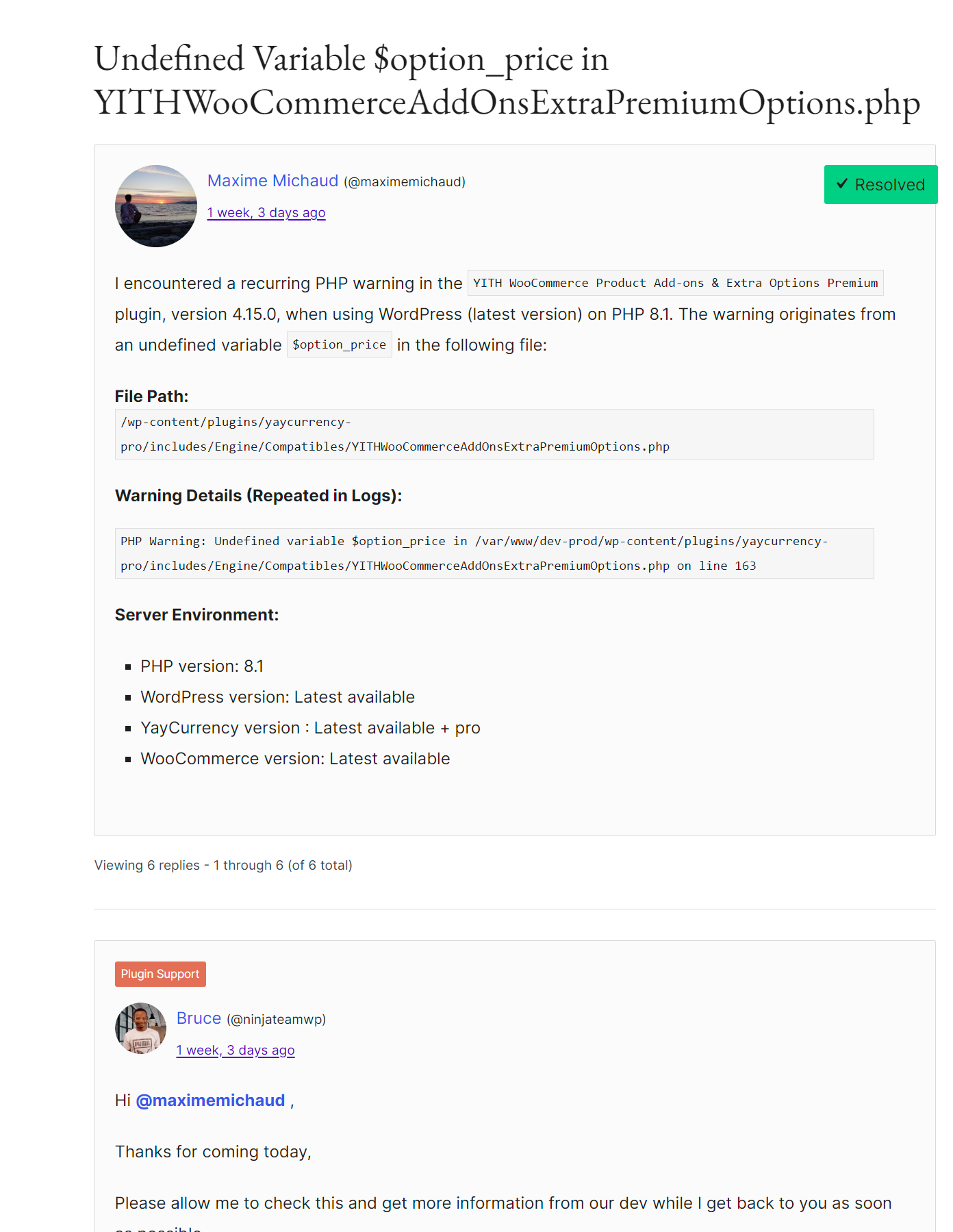Click the "Viewing 6 replies" pagination text

point(223,866)
